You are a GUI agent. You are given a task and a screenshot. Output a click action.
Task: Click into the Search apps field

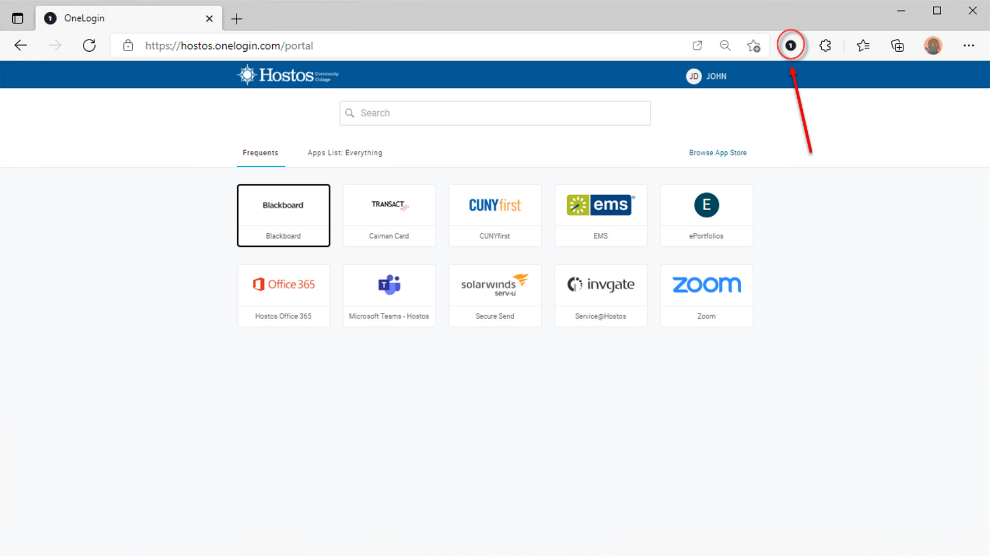[x=495, y=113]
